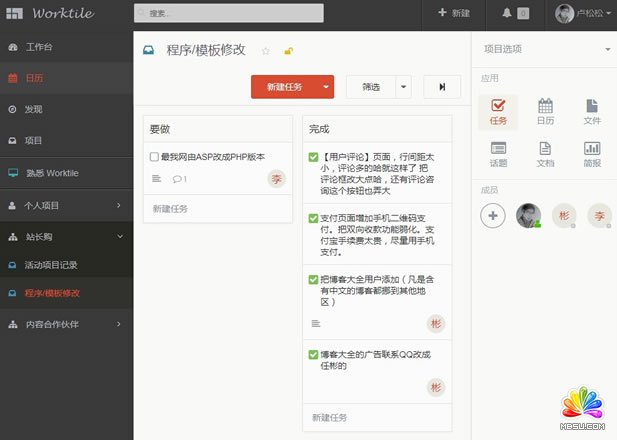Uncheck the 支付页面增加手机二维码支付 task
Screen dimensions: 617x440
[x=314, y=217]
